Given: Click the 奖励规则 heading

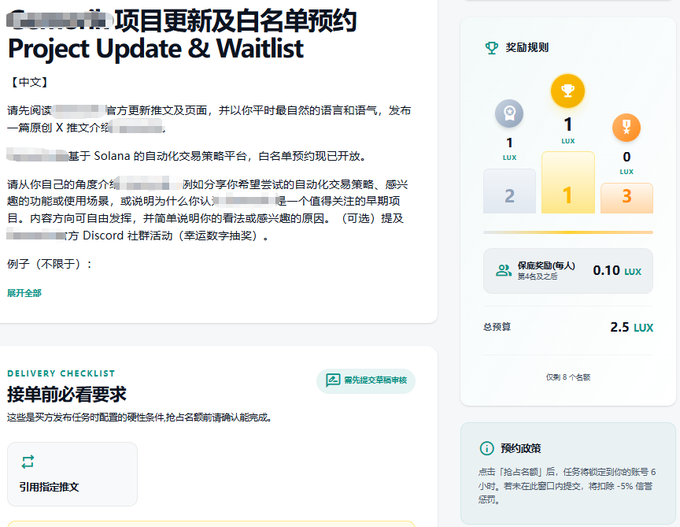Looking at the screenshot, I should pyautogui.click(x=527, y=47).
